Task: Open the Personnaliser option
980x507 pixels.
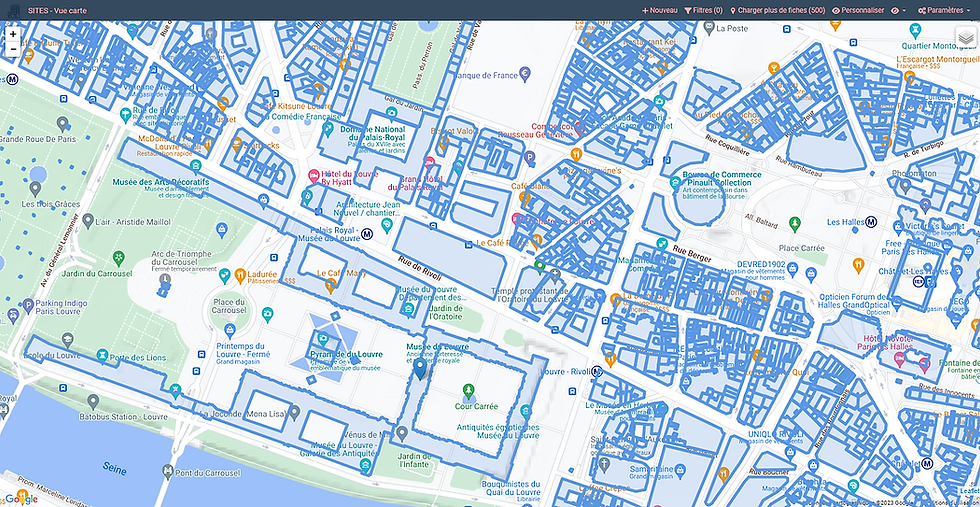Action: [x=858, y=10]
